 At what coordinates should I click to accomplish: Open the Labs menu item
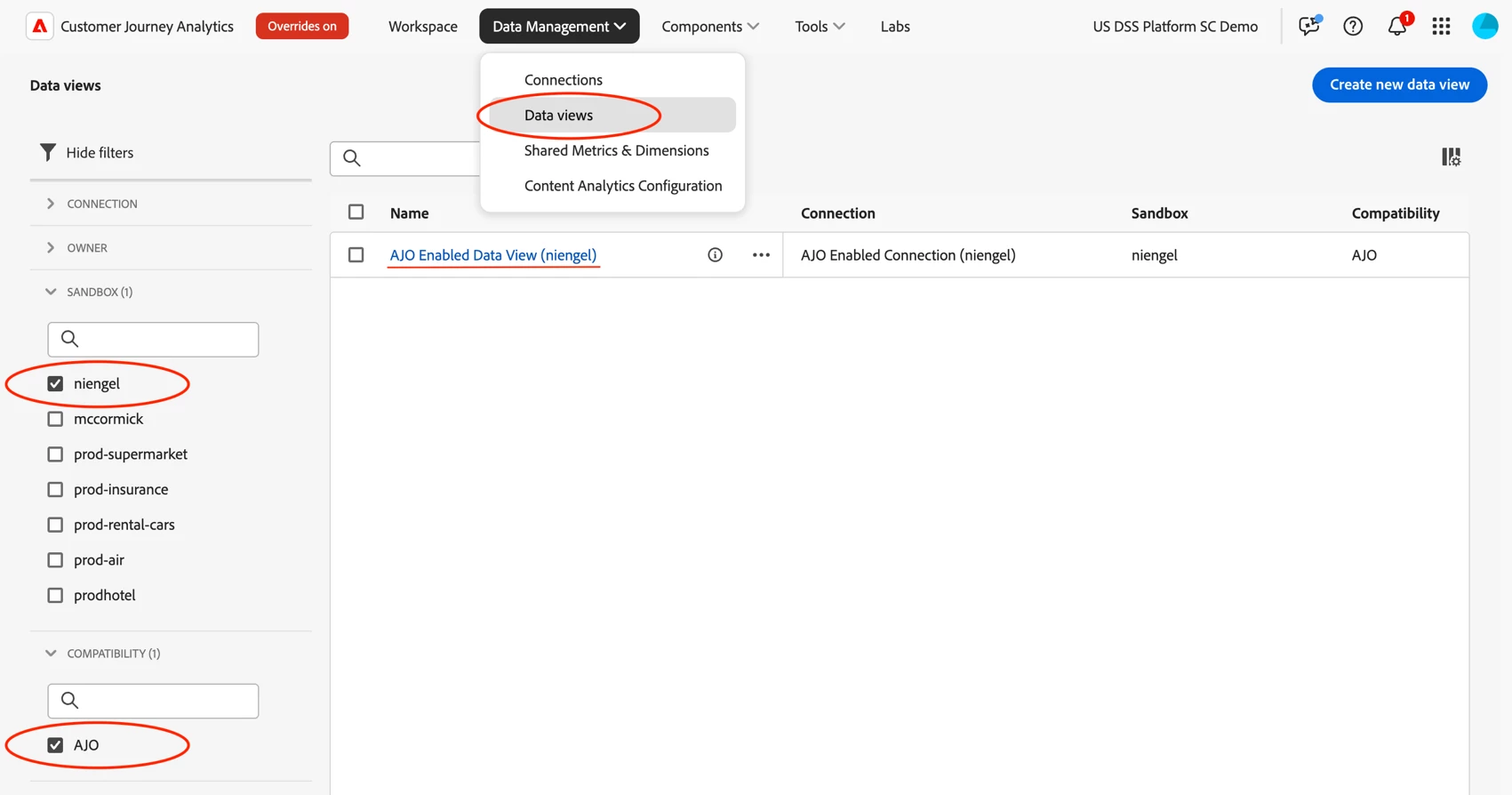point(895,27)
